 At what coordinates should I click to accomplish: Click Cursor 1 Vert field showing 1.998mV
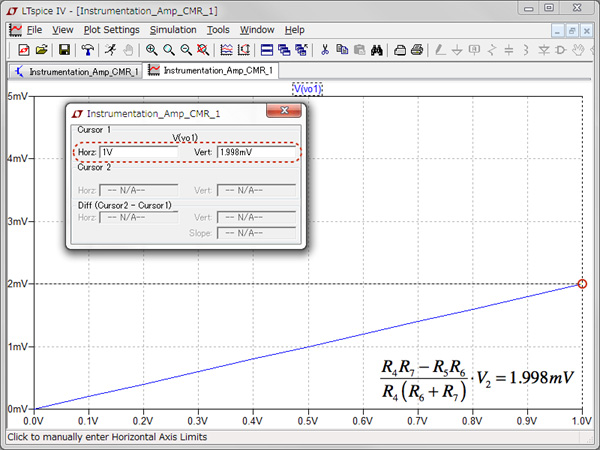coord(255,152)
